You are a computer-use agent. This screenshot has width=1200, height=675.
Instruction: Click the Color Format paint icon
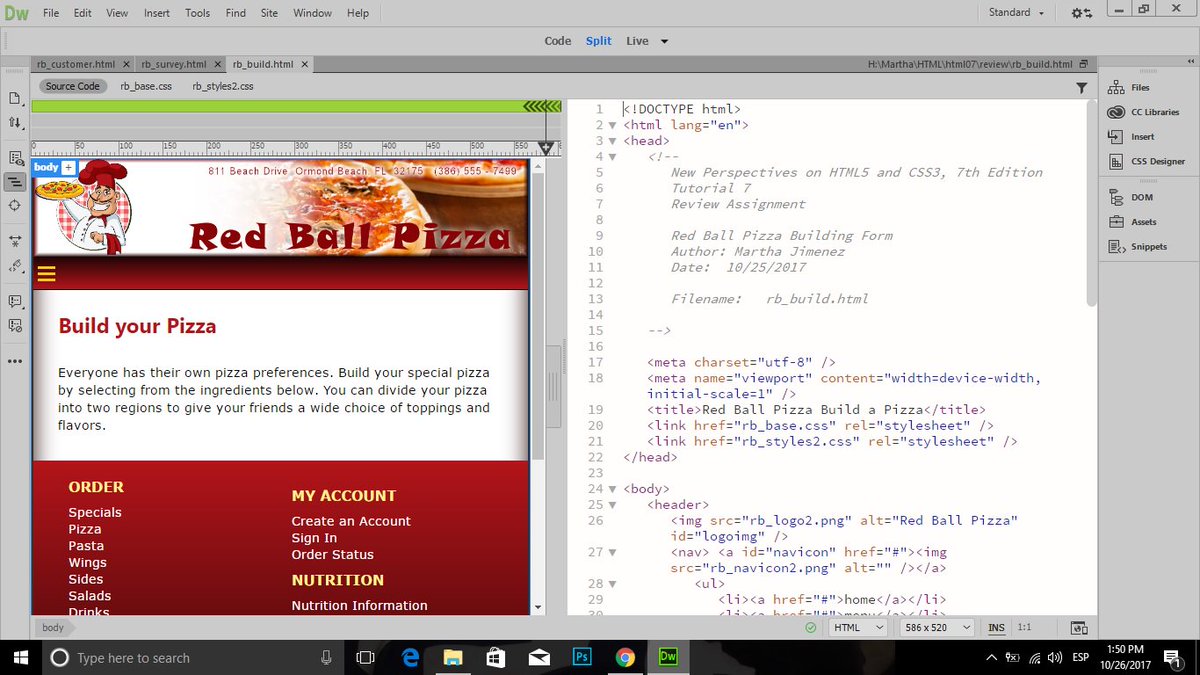[x=15, y=265]
